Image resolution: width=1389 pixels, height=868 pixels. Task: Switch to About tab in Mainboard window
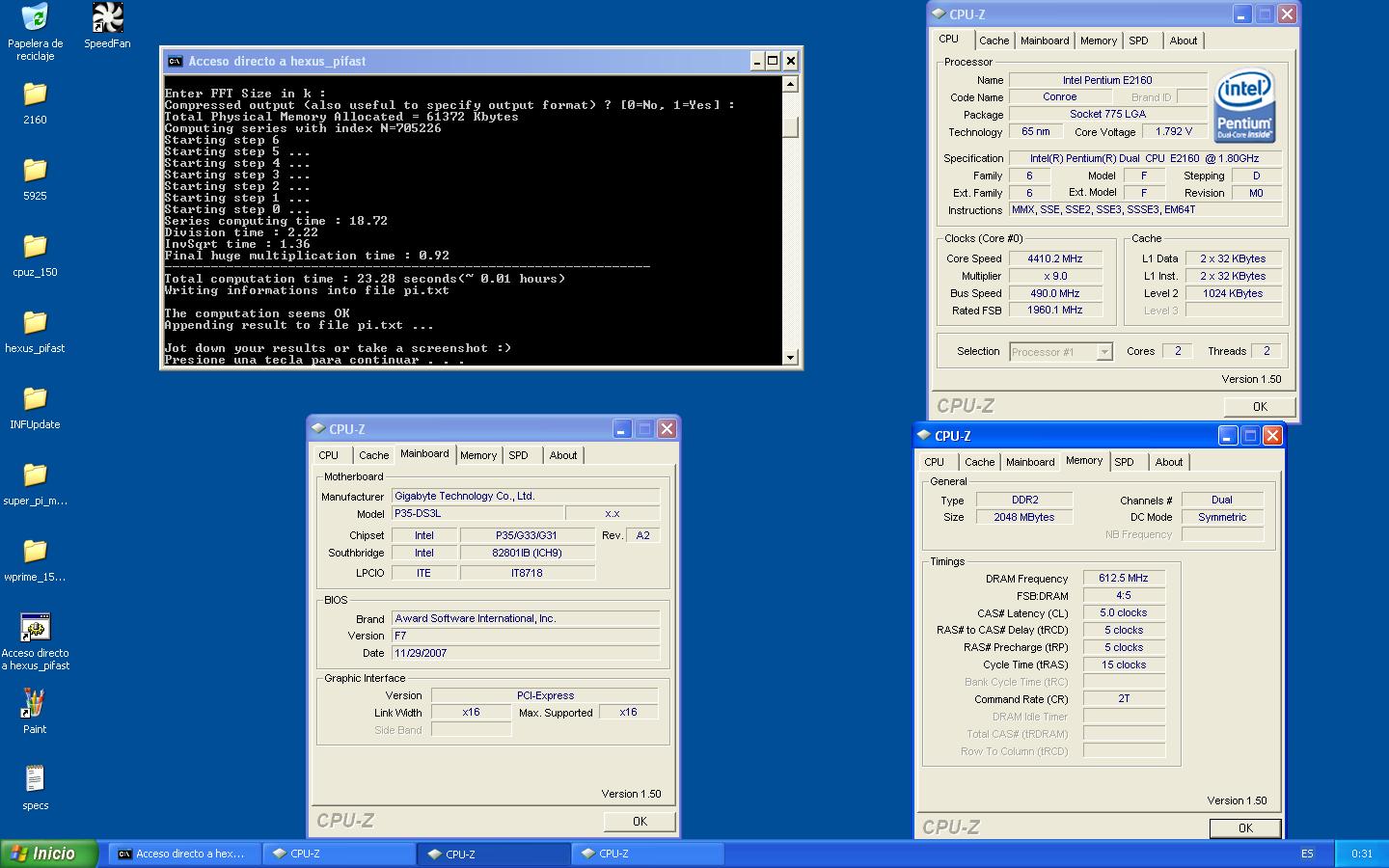[563, 455]
